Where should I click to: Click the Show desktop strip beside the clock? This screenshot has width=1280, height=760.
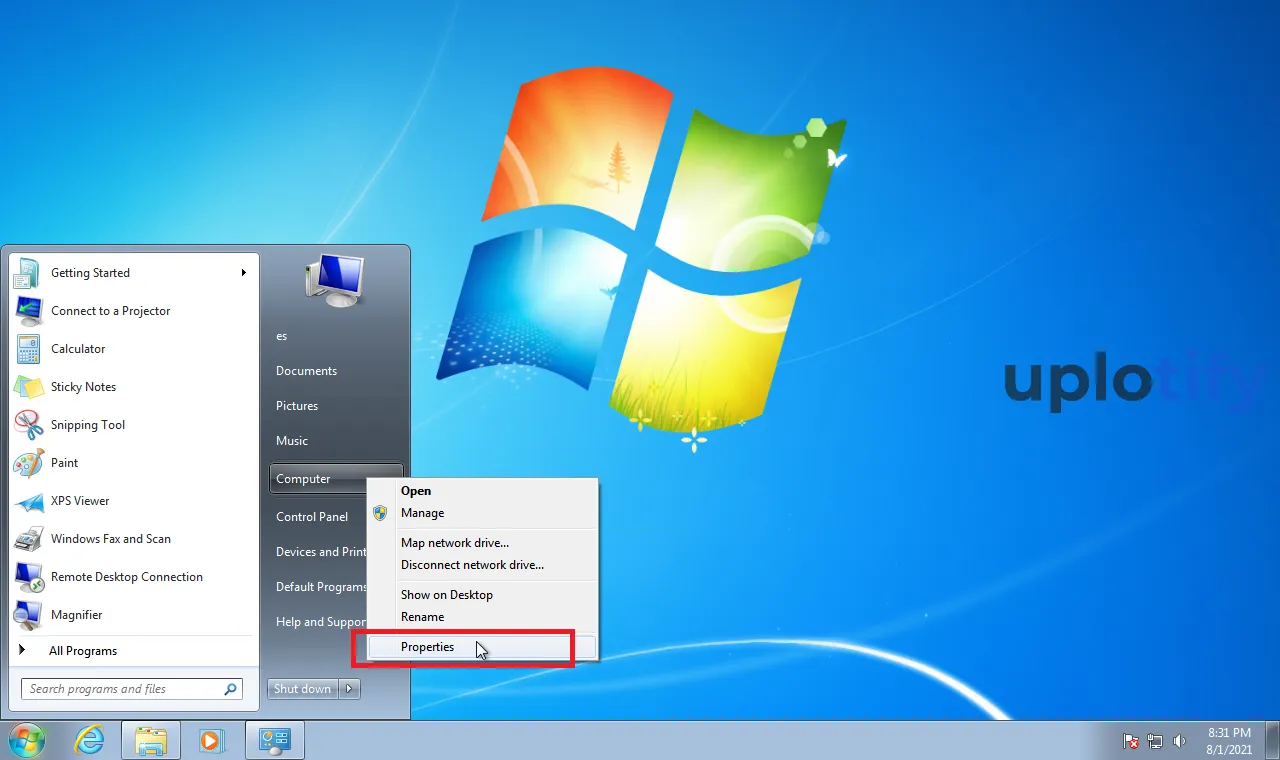click(x=1273, y=741)
